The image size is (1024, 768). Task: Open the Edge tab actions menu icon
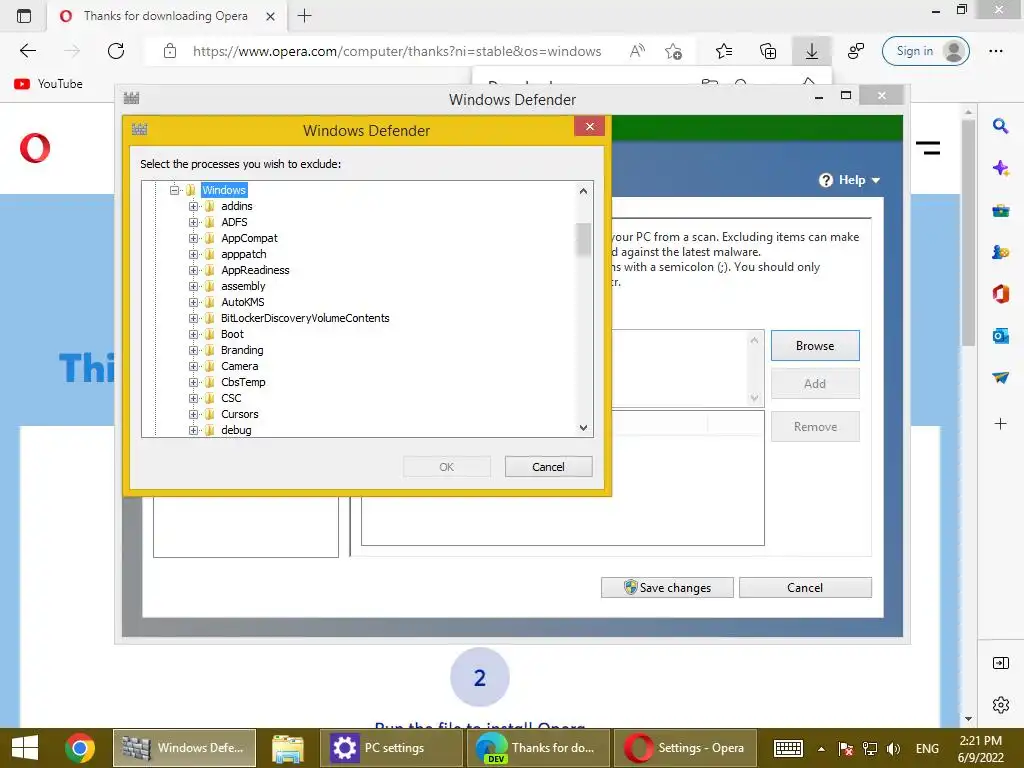tap(24, 16)
